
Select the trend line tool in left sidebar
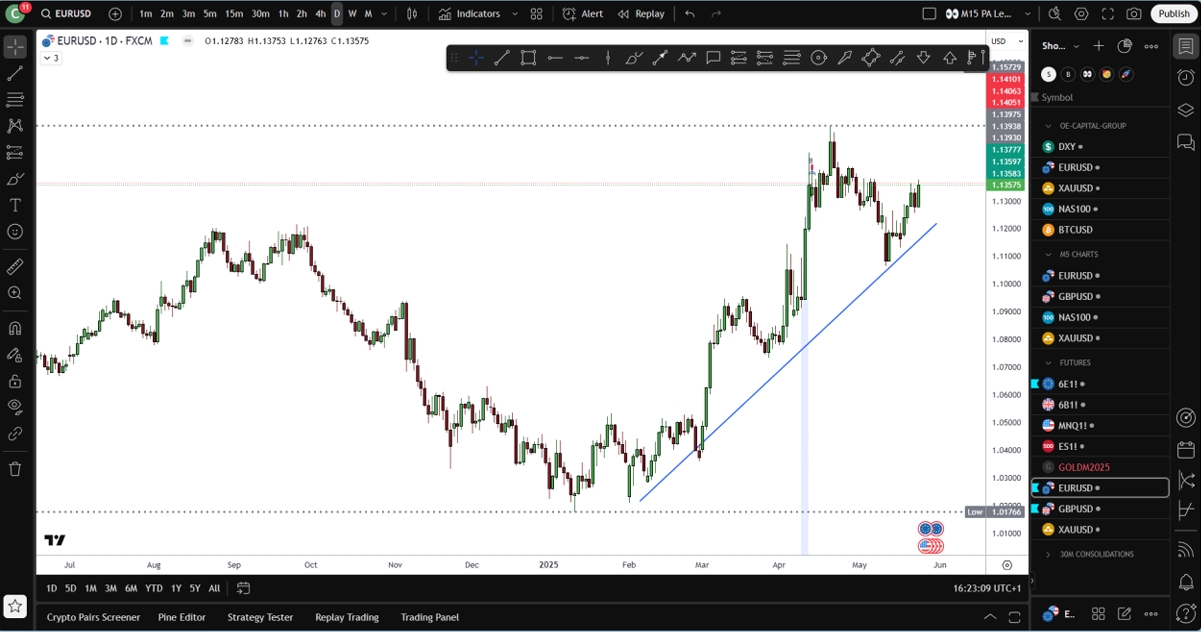(15, 74)
